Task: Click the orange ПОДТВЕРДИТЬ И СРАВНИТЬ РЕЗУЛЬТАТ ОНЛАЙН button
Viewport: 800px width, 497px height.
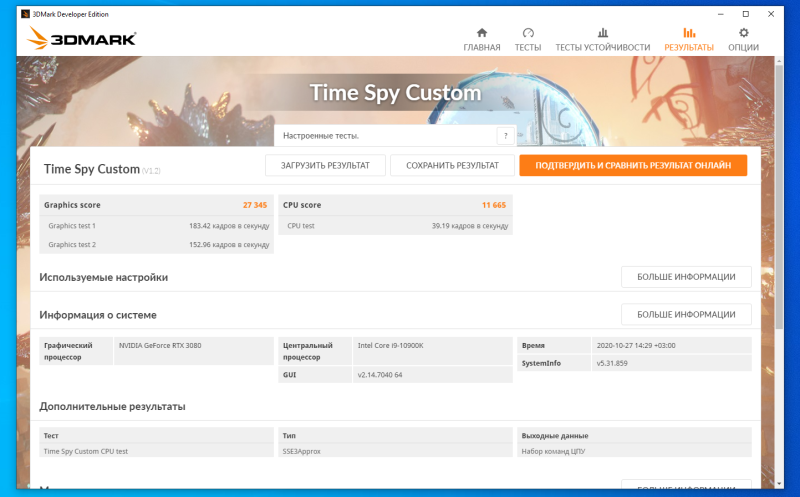Action: click(633, 165)
